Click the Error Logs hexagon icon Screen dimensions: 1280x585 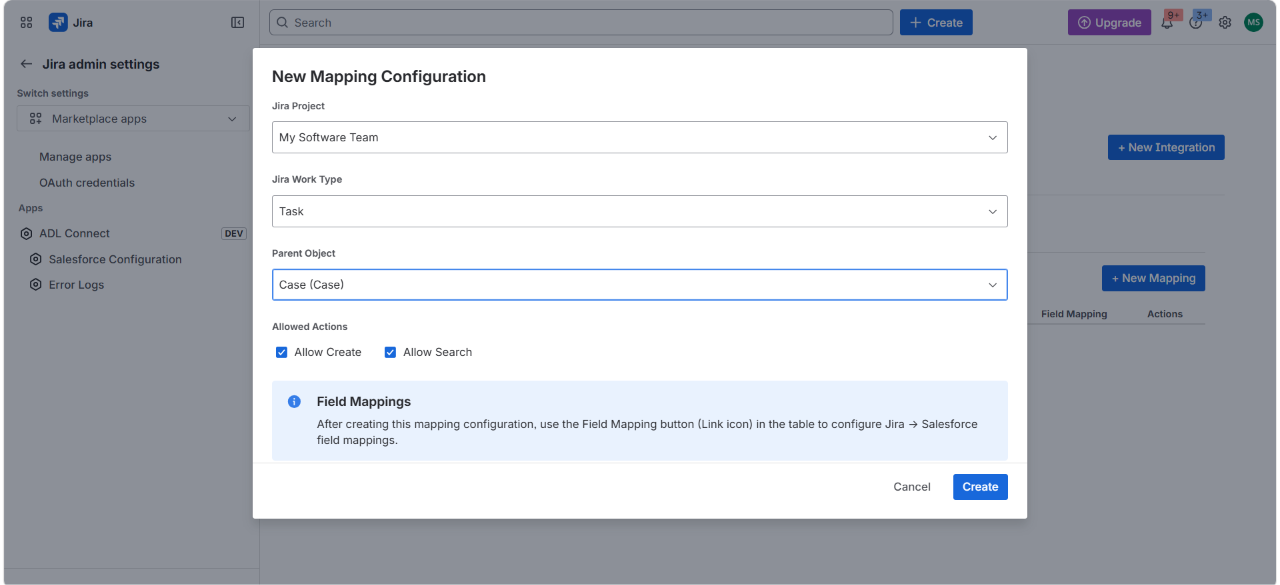pyautogui.click(x=36, y=285)
